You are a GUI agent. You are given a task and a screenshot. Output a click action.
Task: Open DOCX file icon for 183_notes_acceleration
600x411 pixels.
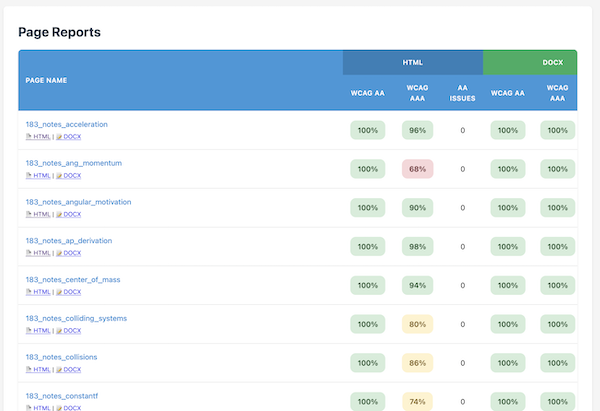click(60, 136)
